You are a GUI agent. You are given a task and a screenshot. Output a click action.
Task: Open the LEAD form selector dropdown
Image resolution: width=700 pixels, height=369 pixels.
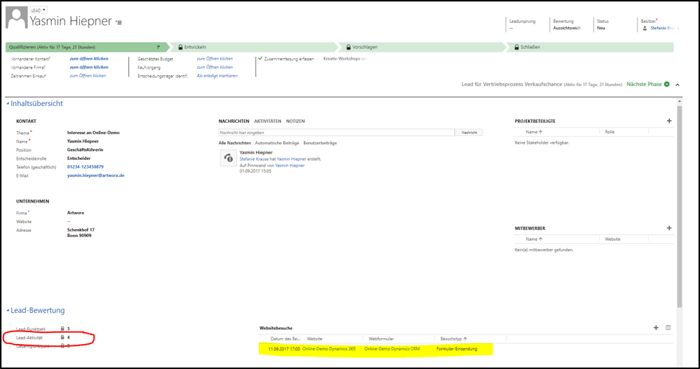point(39,10)
